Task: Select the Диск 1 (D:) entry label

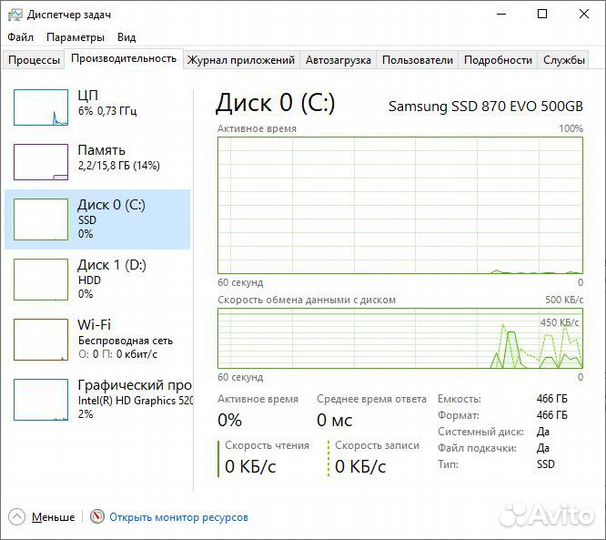Action: click(112, 265)
